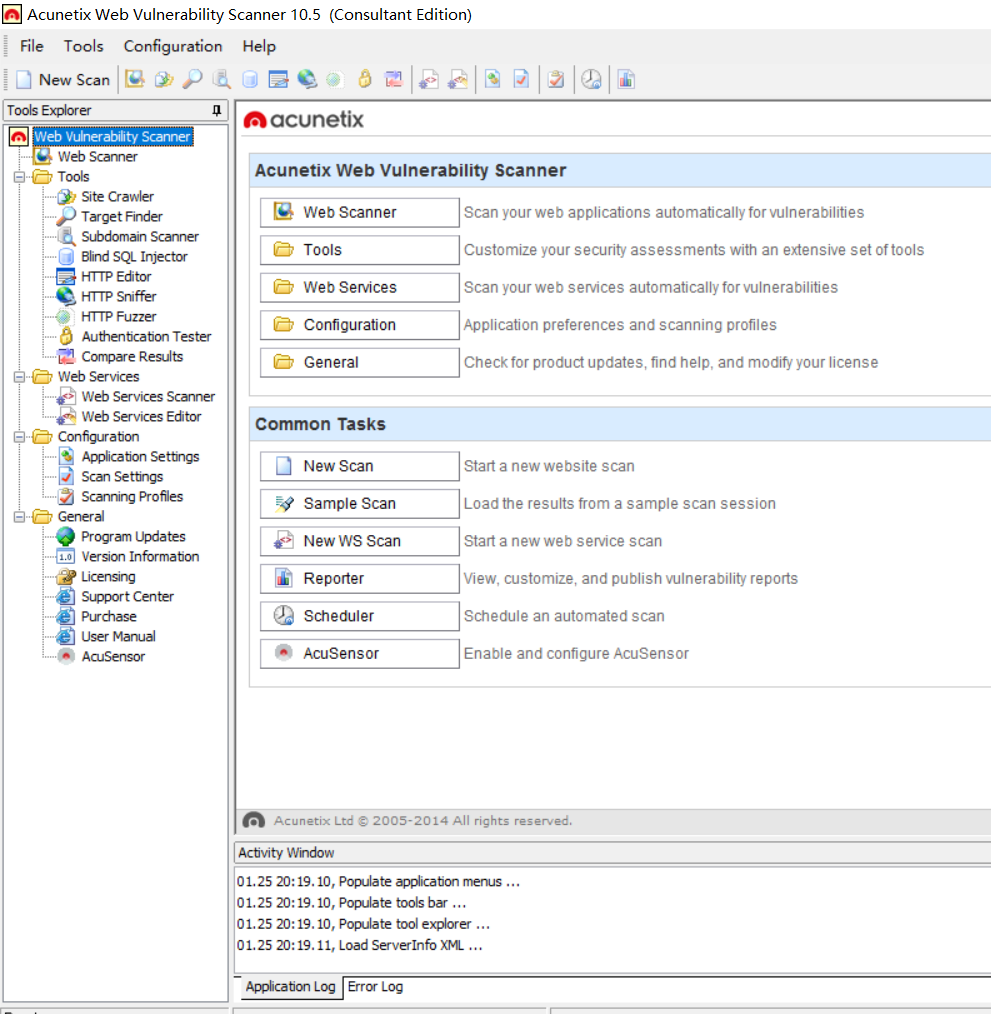The image size is (991, 1014).
Task: Click the Web Services button in main panel
Action: [x=360, y=287]
